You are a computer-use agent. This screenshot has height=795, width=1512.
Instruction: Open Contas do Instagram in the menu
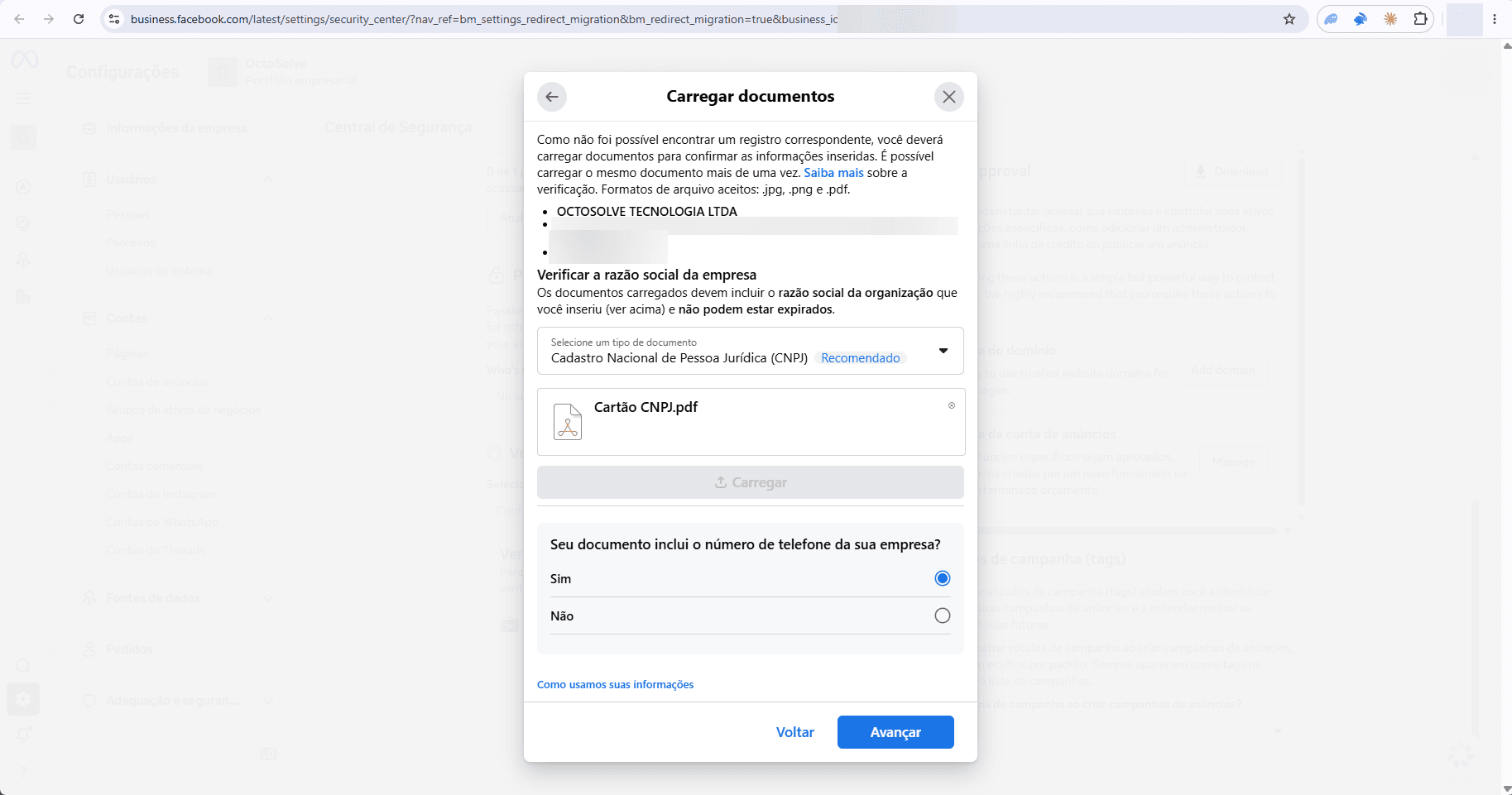point(161,495)
